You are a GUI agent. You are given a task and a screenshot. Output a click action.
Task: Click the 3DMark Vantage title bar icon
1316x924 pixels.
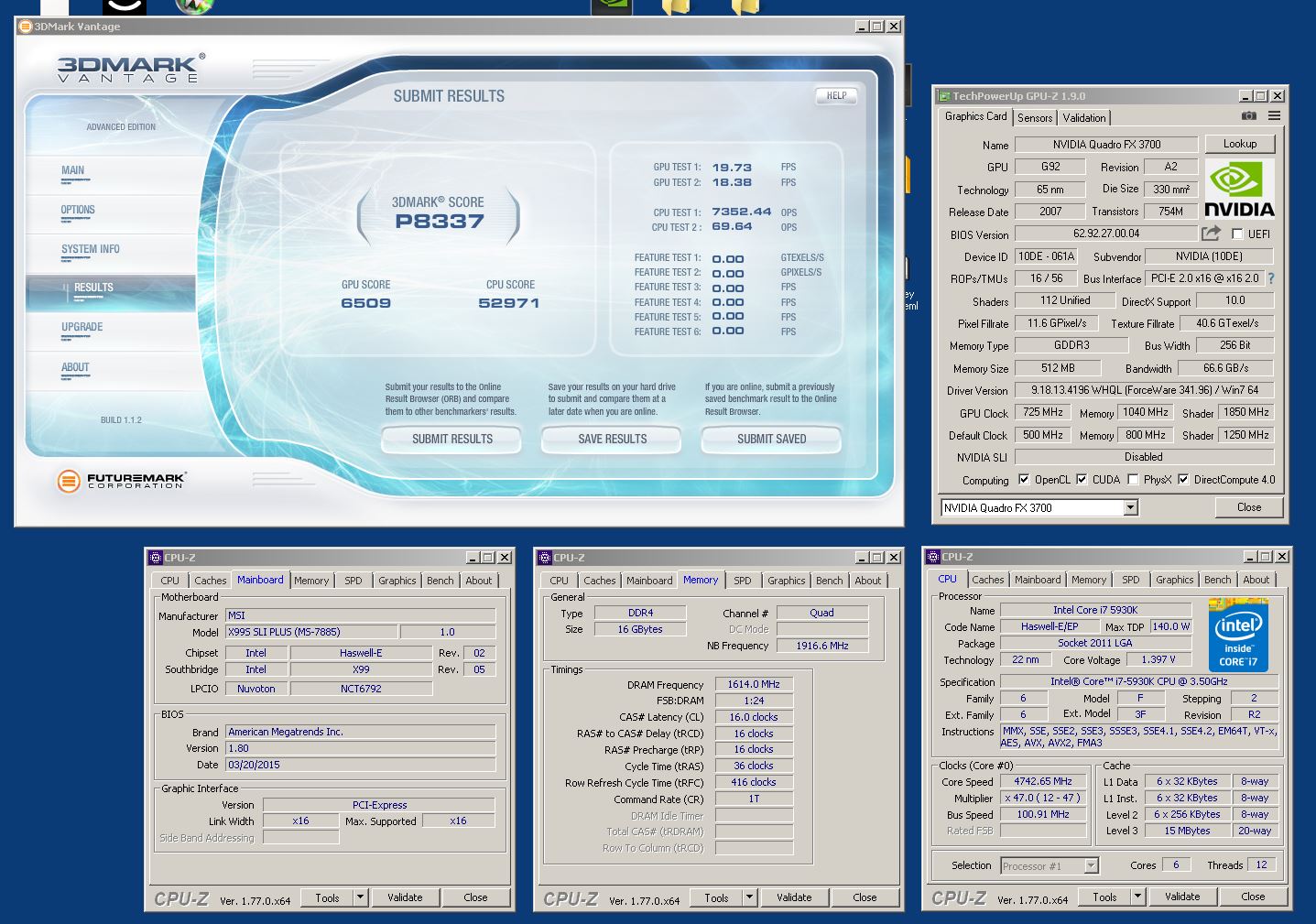click(x=26, y=27)
